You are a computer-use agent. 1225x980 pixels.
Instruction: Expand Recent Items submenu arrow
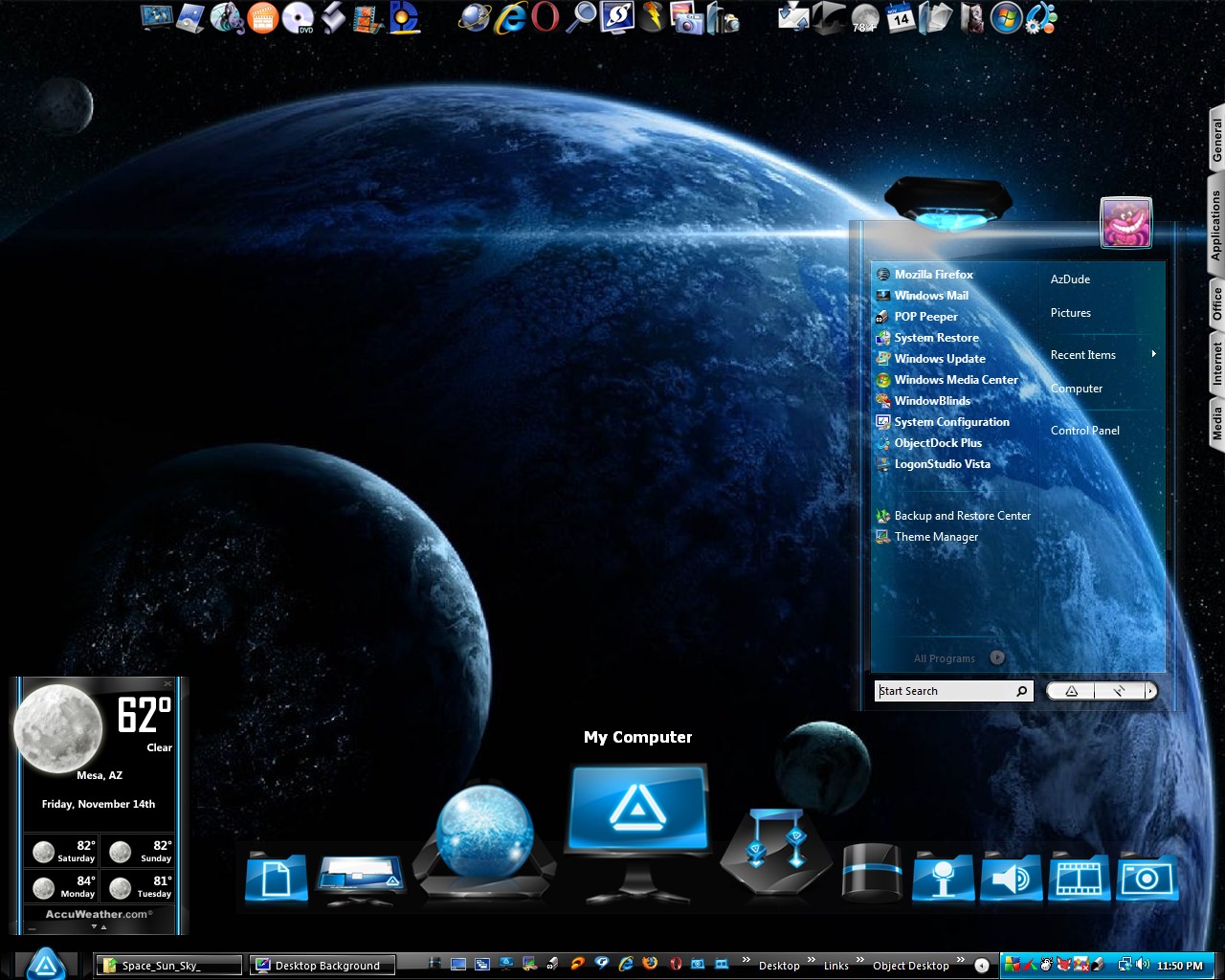[1154, 354]
